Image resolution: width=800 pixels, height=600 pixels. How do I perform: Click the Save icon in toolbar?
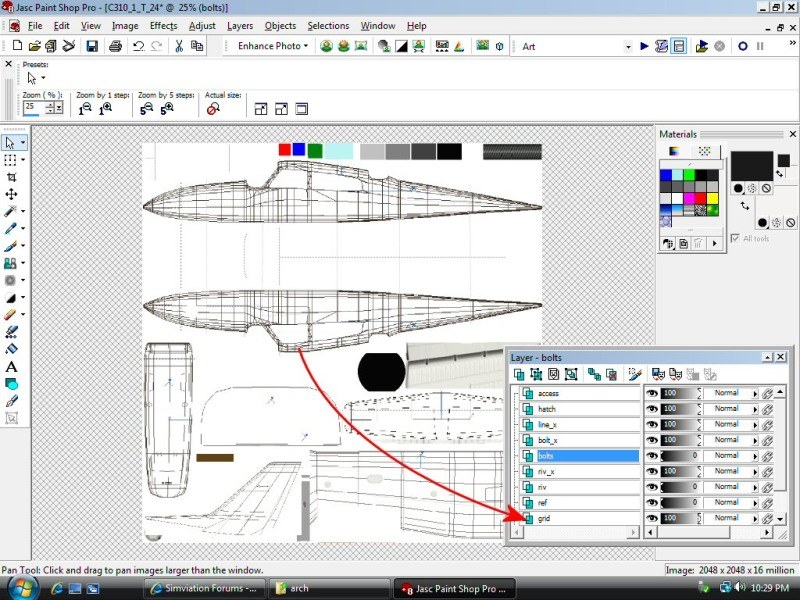pos(92,46)
